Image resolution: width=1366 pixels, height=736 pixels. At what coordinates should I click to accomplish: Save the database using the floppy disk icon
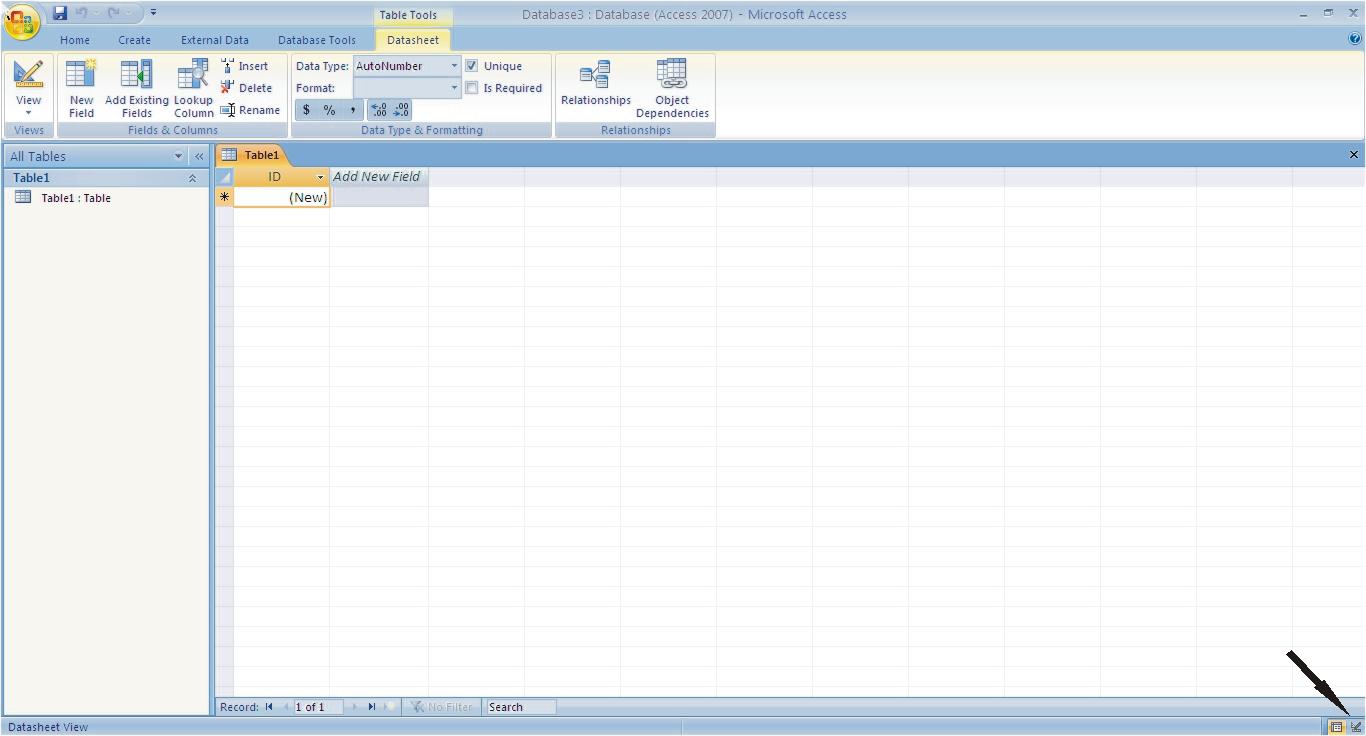[60, 13]
